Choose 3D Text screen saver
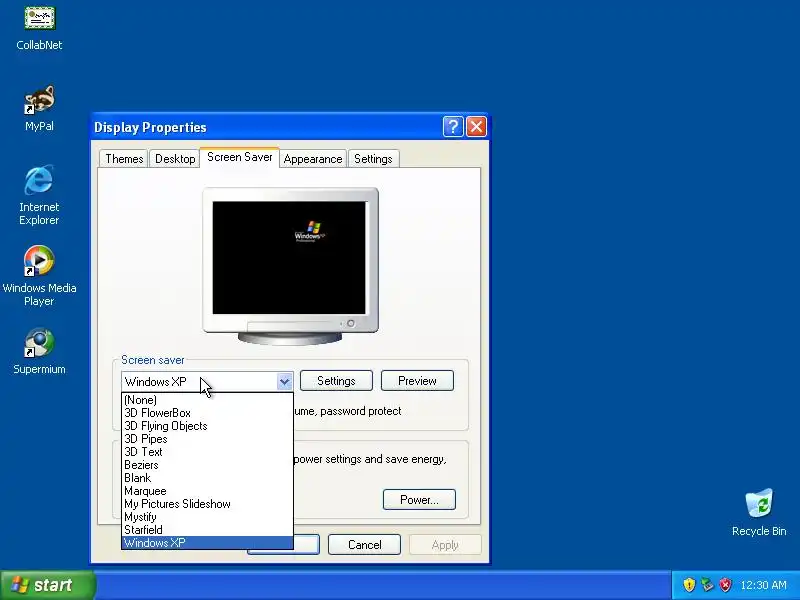This screenshot has height=600, width=800. (208, 452)
